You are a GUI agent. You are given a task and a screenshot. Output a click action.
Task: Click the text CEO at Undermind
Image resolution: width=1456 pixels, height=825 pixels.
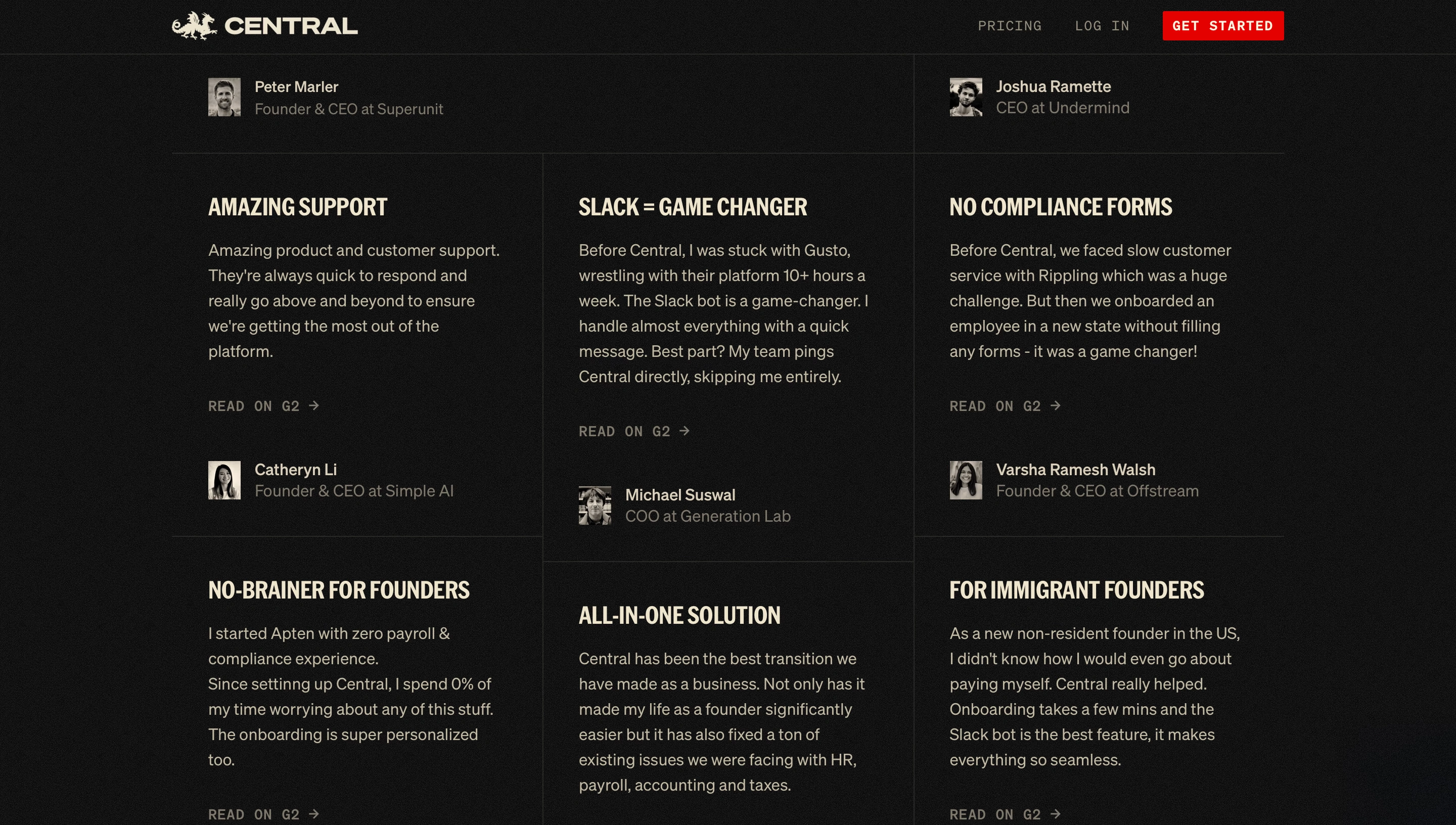point(1062,108)
